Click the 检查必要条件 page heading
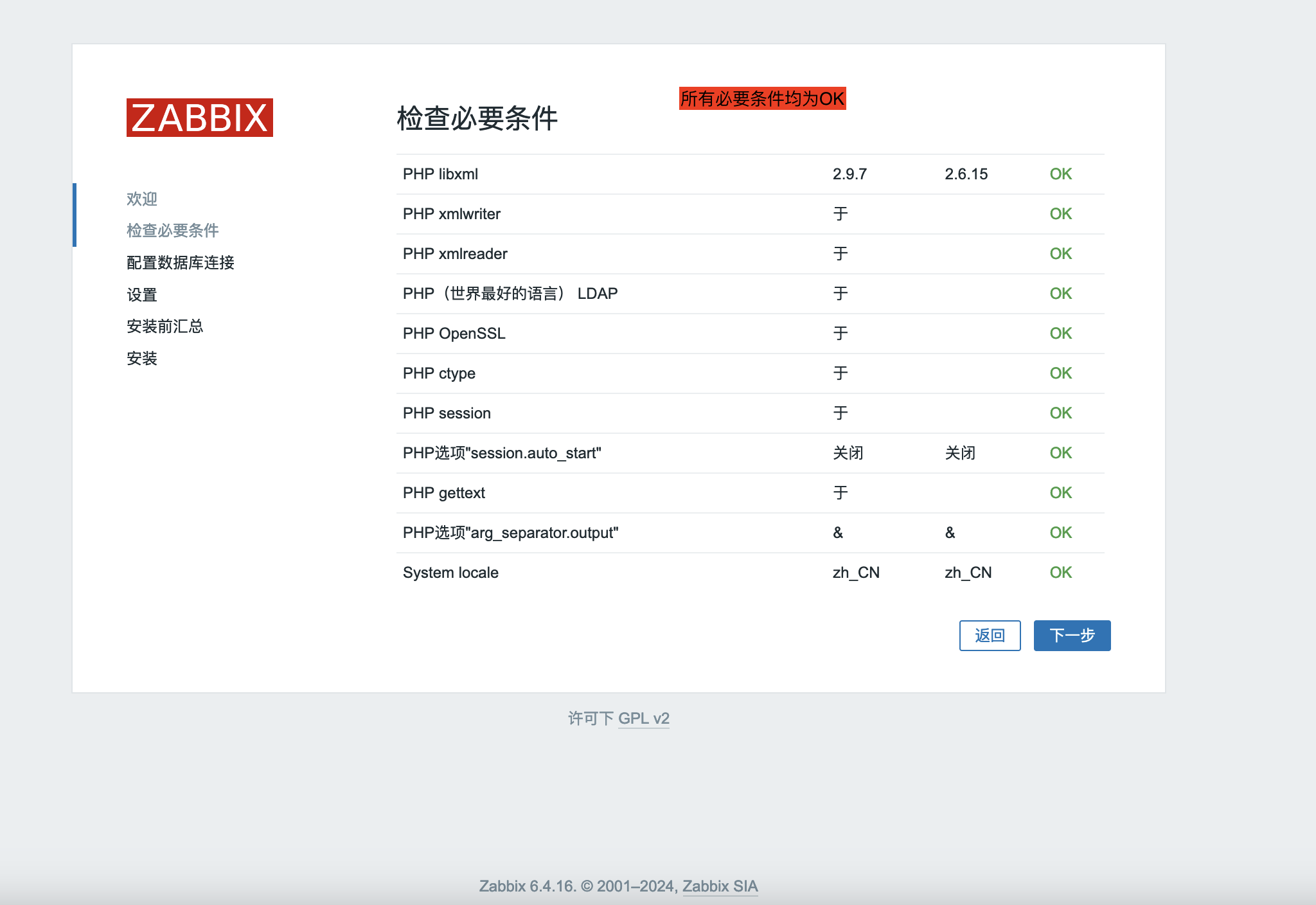1316x905 pixels. point(477,118)
